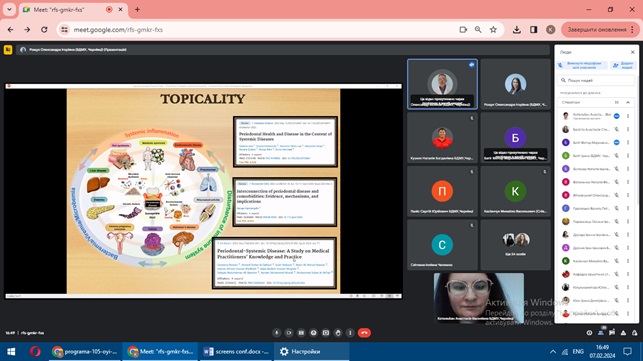Click the red leave call button

click(364, 333)
